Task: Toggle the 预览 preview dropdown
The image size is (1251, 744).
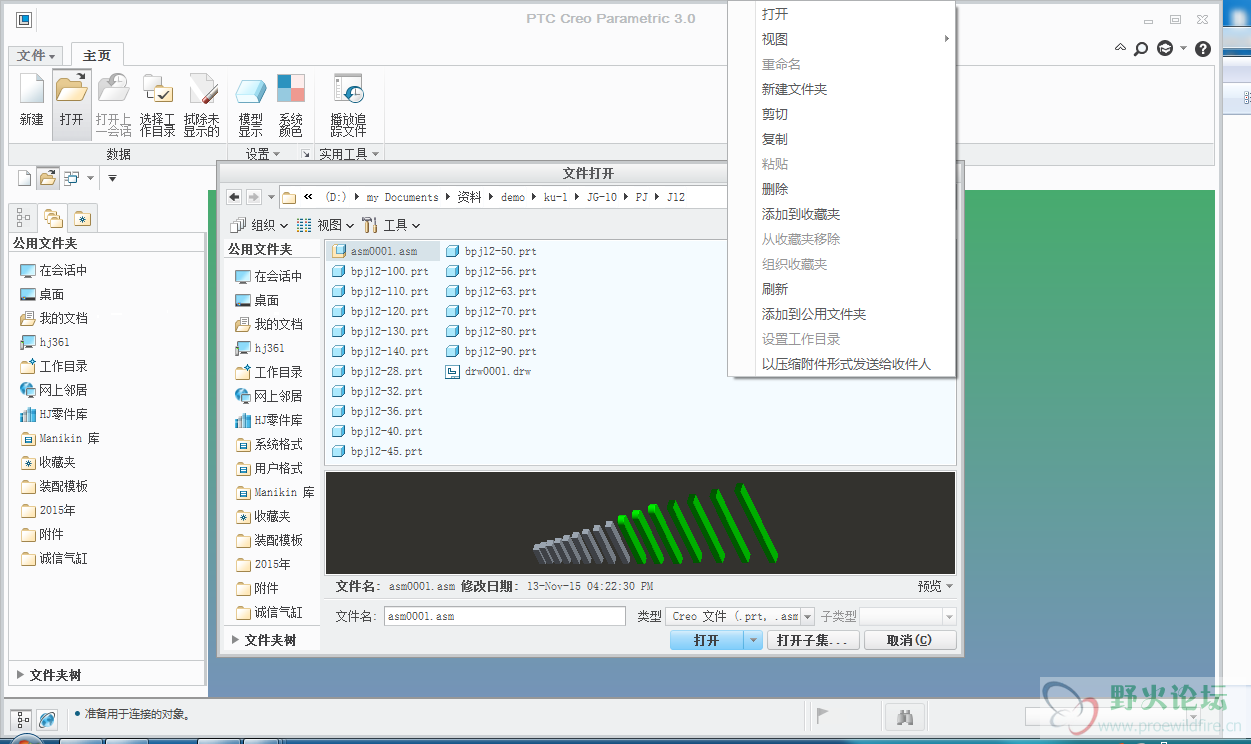Action: (936, 586)
